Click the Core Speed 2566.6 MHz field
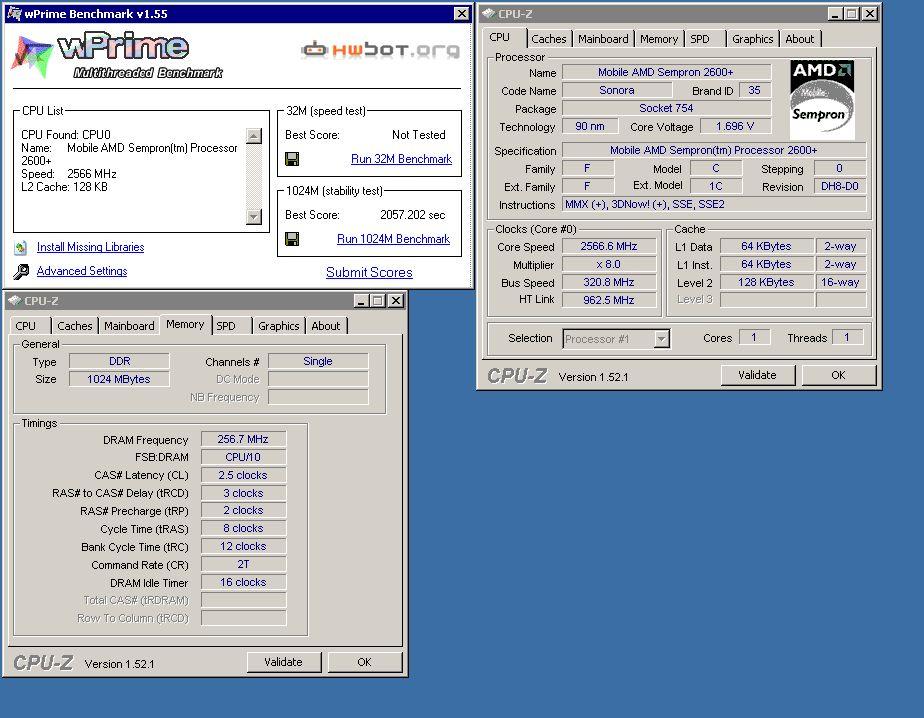This screenshot has height=718, width=924. coord(609,246)
